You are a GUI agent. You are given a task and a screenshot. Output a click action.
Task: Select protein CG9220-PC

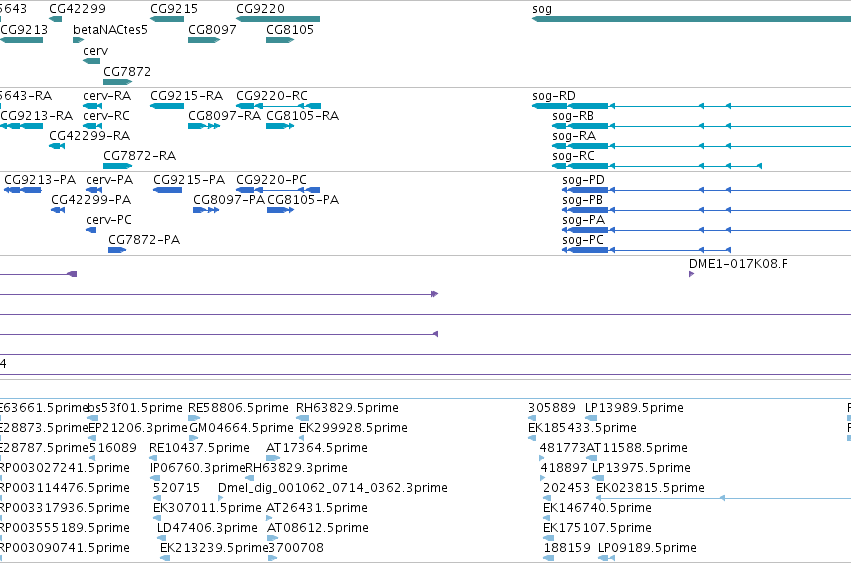[271, 180]
